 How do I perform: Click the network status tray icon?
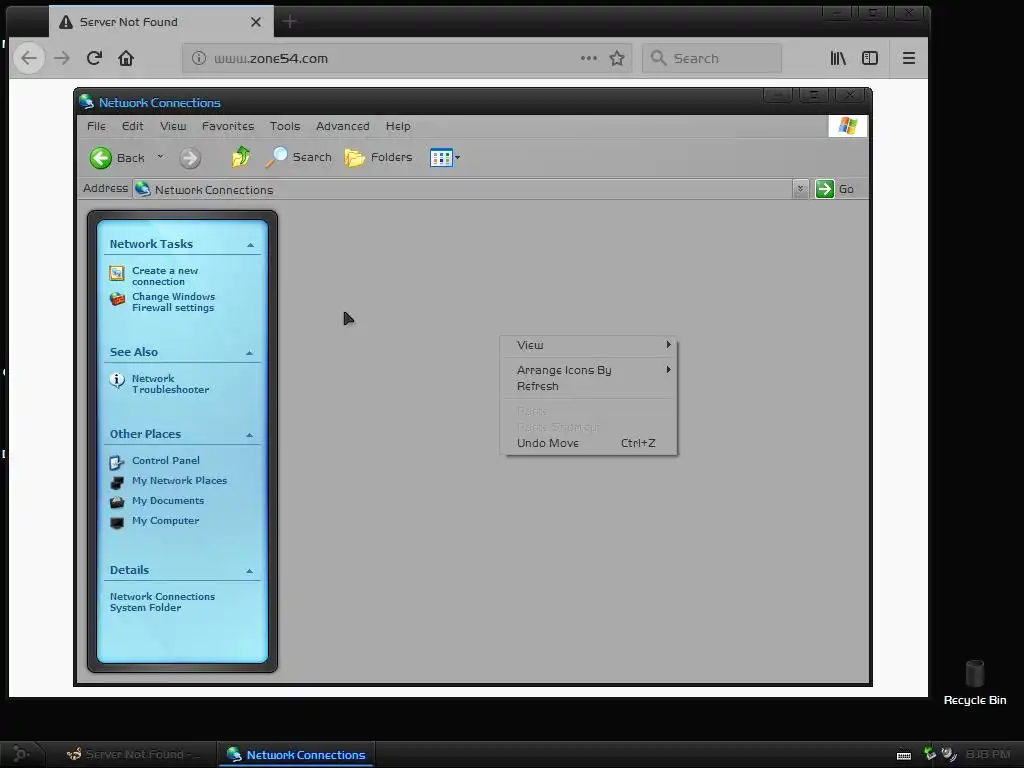[x=930, y=754]
